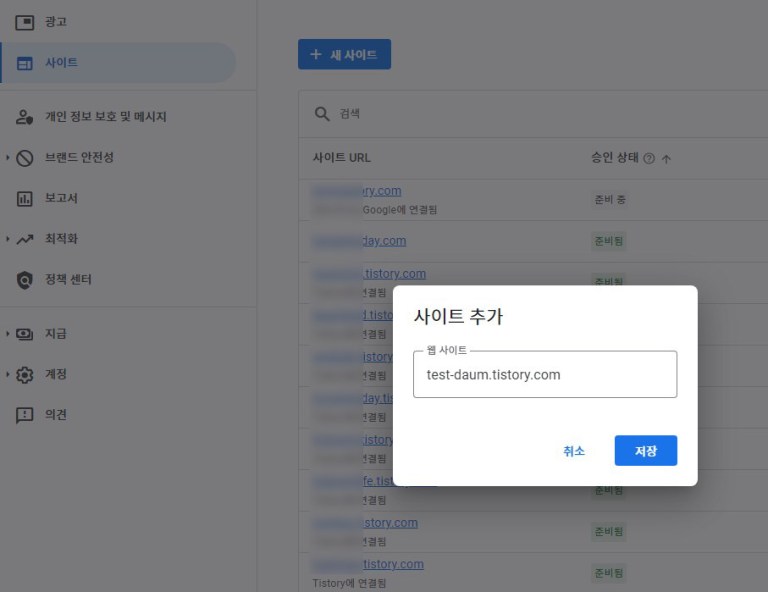The width and height of the screenshot is (768, 592).
Task: Click the optimization (최적화) trend icon
Action: [24, 239]
